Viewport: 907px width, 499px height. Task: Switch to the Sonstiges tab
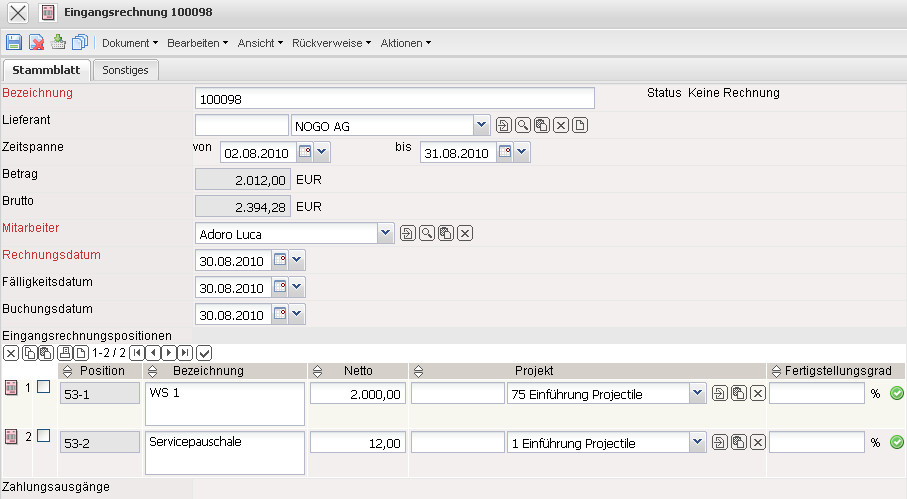(125, 70)
